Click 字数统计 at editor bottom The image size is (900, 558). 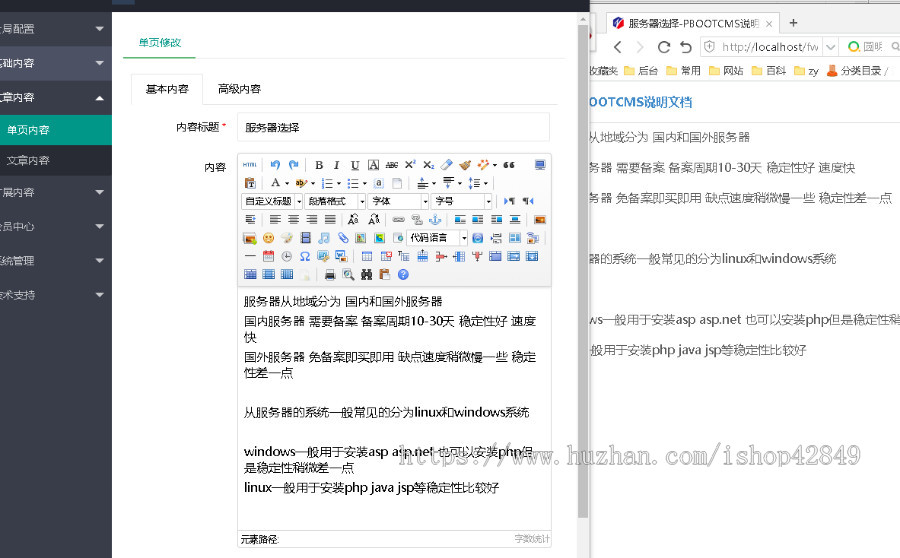[532, 538]
